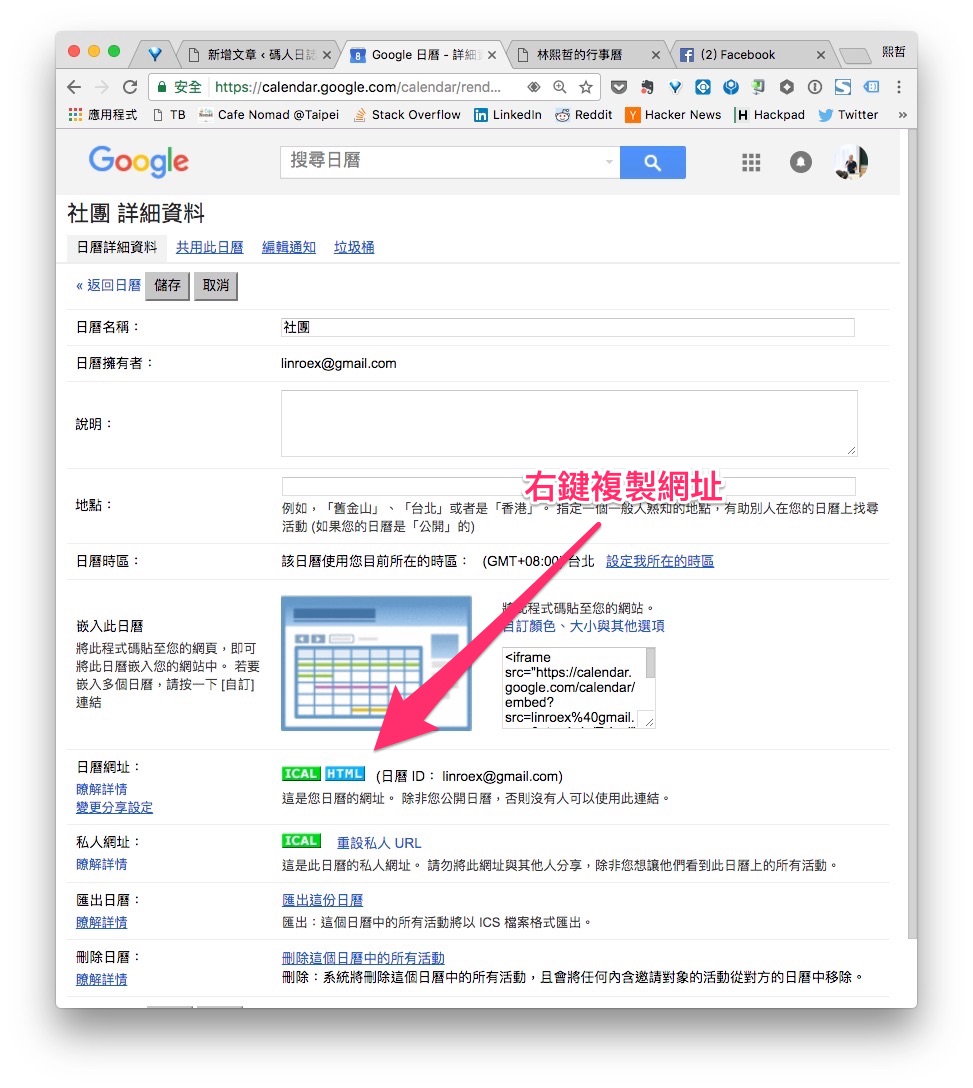The height and width of the screenshot is (1088, 973).
Task: Click the 日曆名稱 input field
Action: [x=568, y=327]
